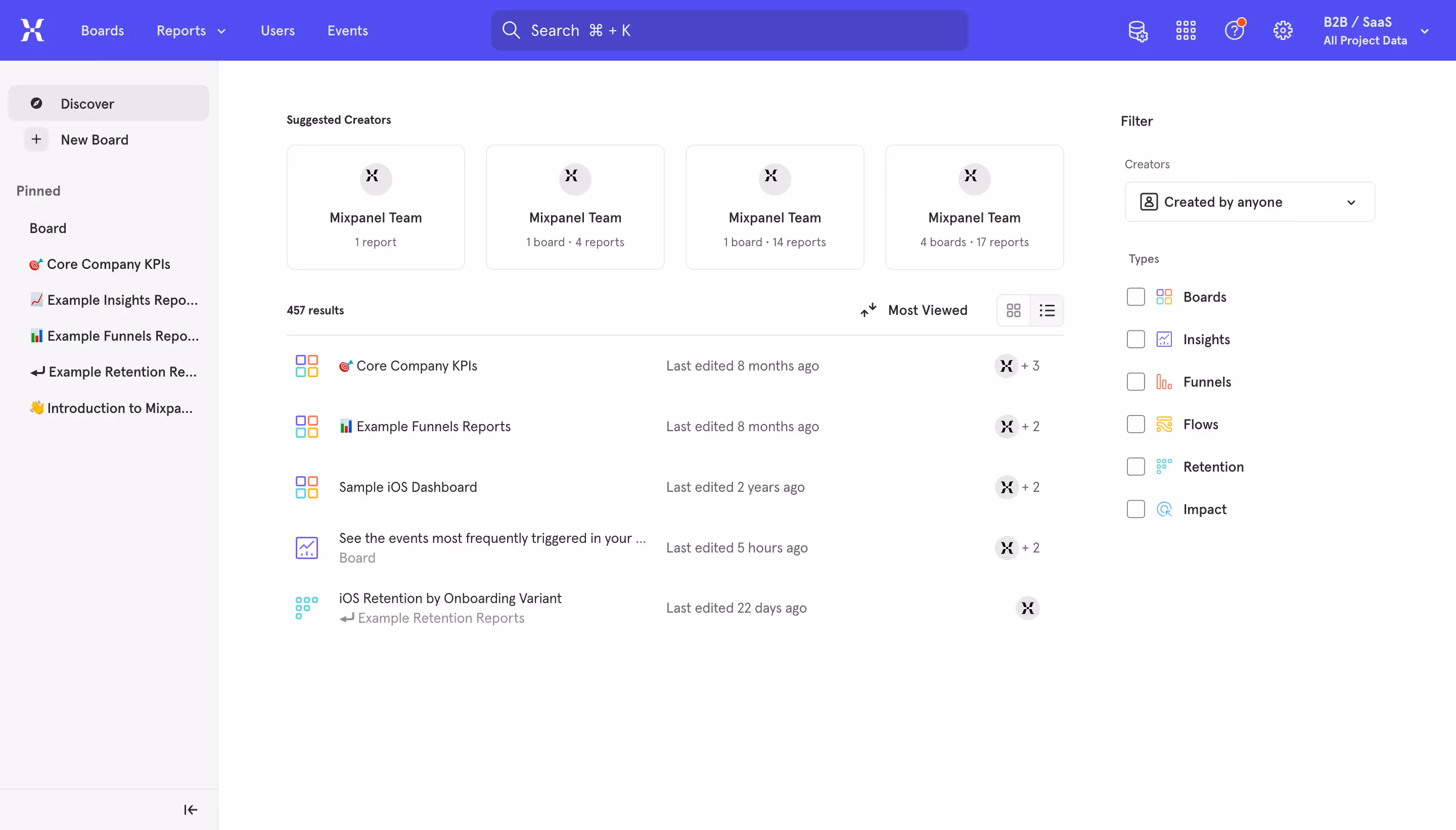Open the Events section
Viewport: 1456px width, 830px height.
(x=348, y=30)
